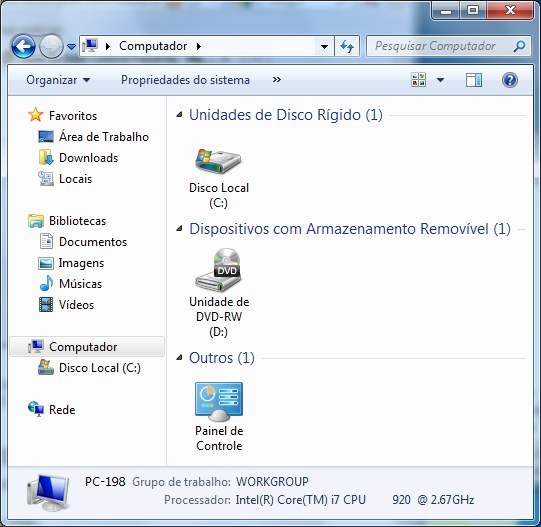Open Locais in favorites
This screenshot has height=527, width=541.
point(76,179)
